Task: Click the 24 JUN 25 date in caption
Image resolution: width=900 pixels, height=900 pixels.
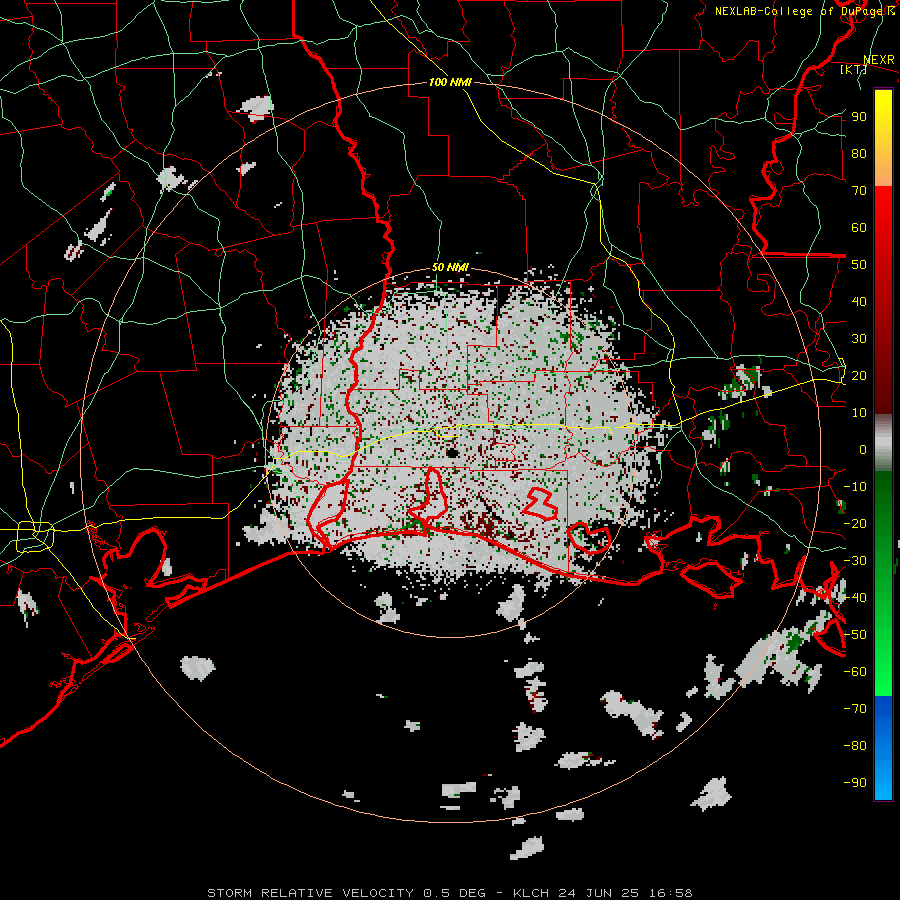Action: tap(599, 893)
